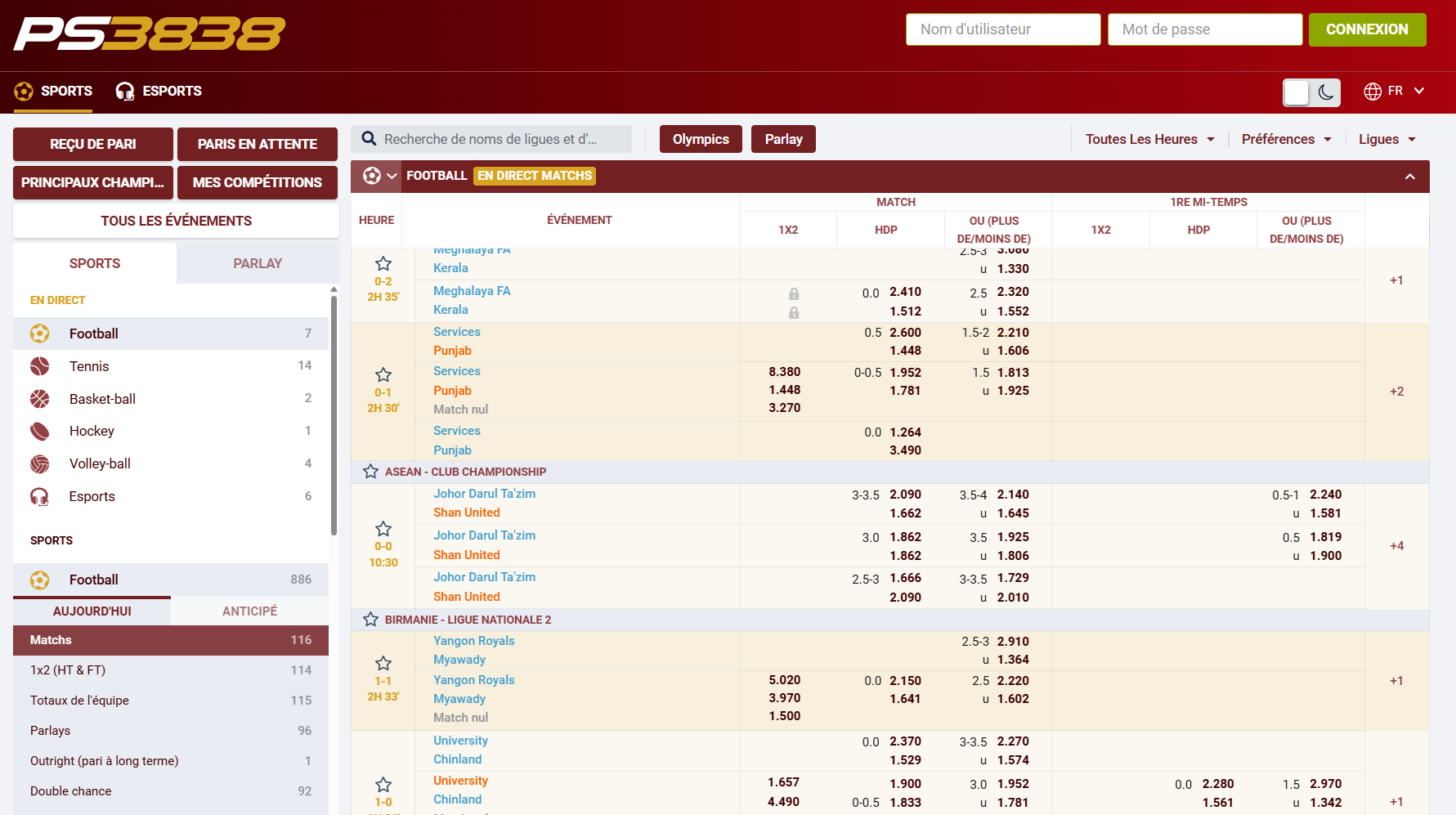Image resolution: width=1456 pixels, height=815 pixels.
Task: Click odds 8.380 for Services 1X2
Action: pos(785,372)
